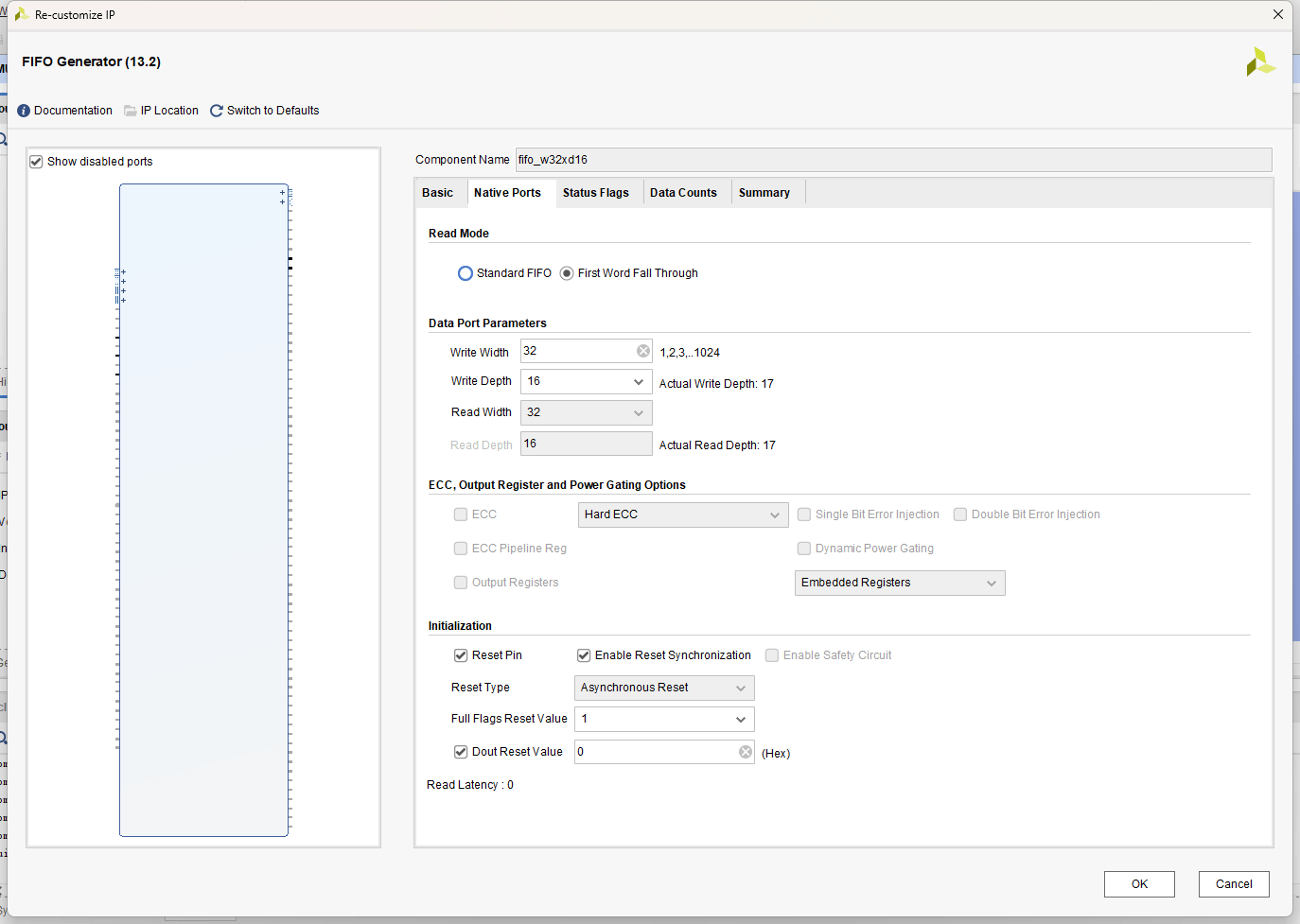Confirm with the OK button

click(x=1139, y=884)
